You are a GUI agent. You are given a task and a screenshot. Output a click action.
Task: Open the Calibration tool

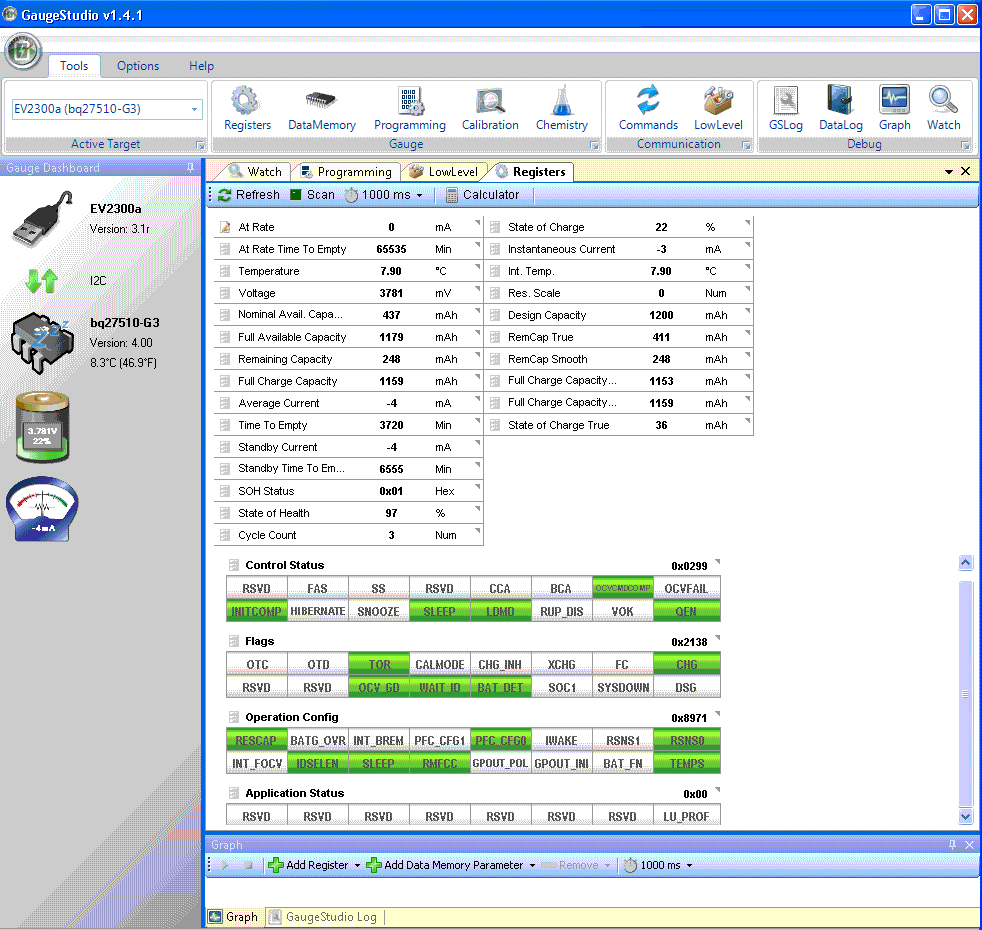pos(490,110)
